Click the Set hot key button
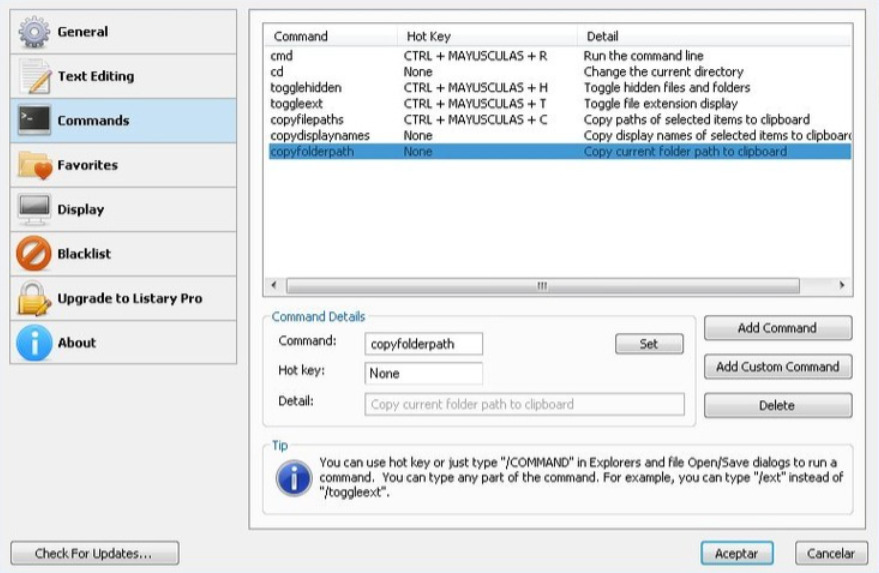This screenshot has width=879, height=573. pos(649,344)
